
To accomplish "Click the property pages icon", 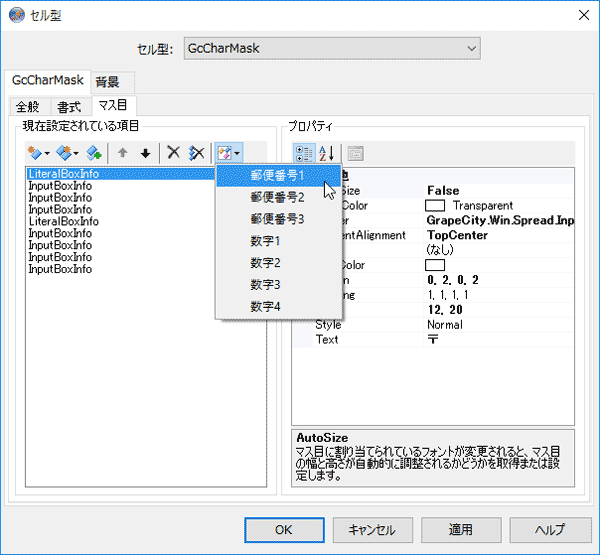I will tap(356, 153).
